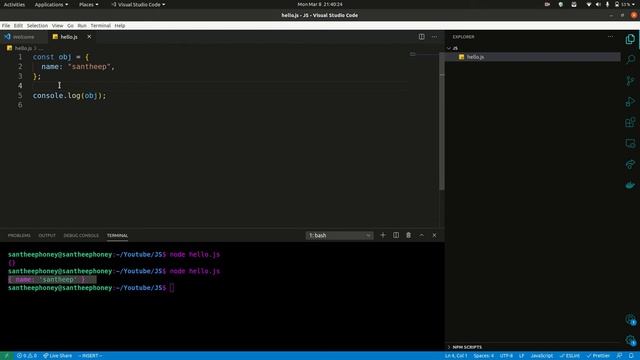Open the View menu
The width and height of the screenshot is (640, 360).
click(x=58, y=25)
